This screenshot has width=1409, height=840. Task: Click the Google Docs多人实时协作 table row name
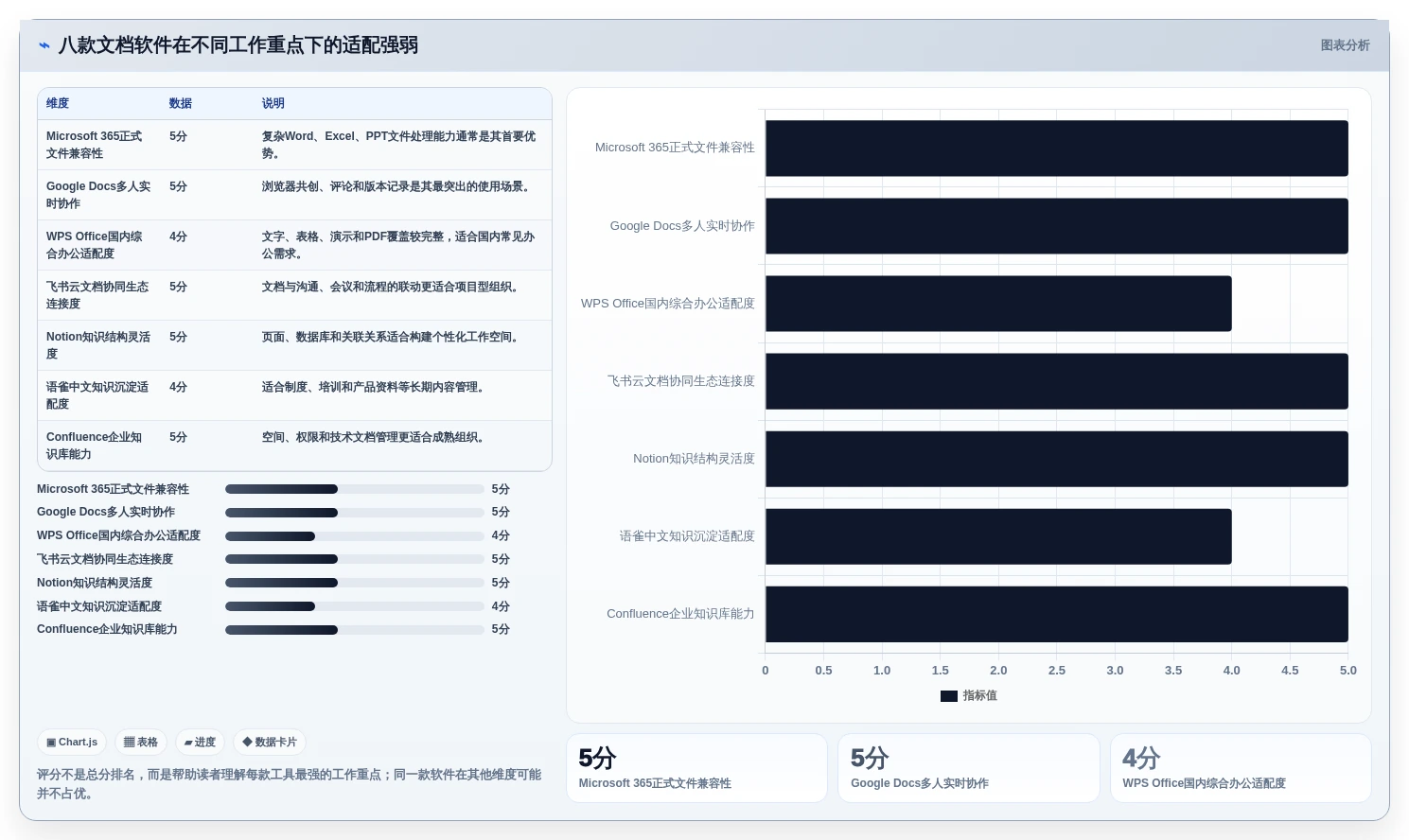98,195
